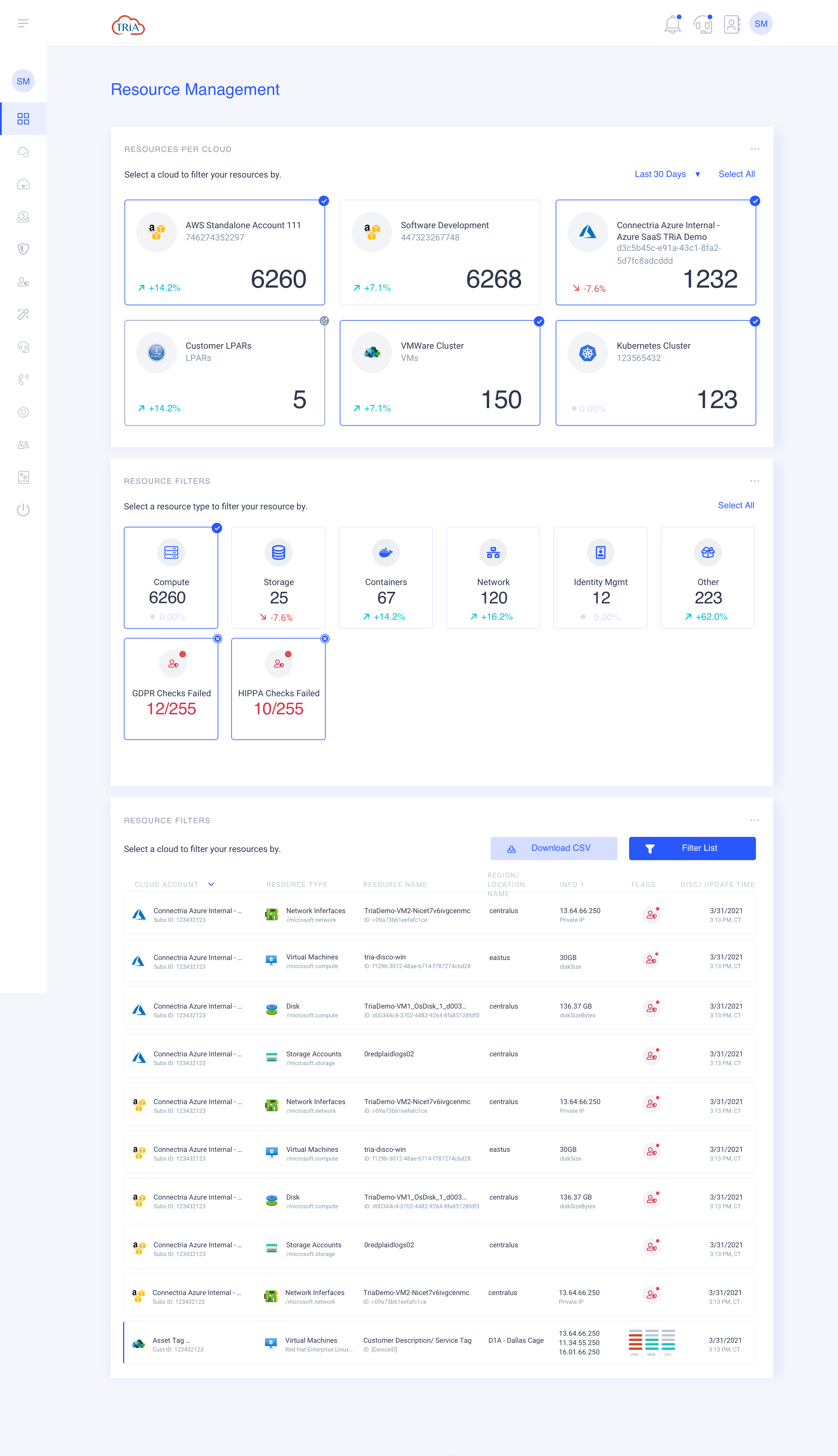
Task: Open the SM user avatar in header
Action: point(761,24)
